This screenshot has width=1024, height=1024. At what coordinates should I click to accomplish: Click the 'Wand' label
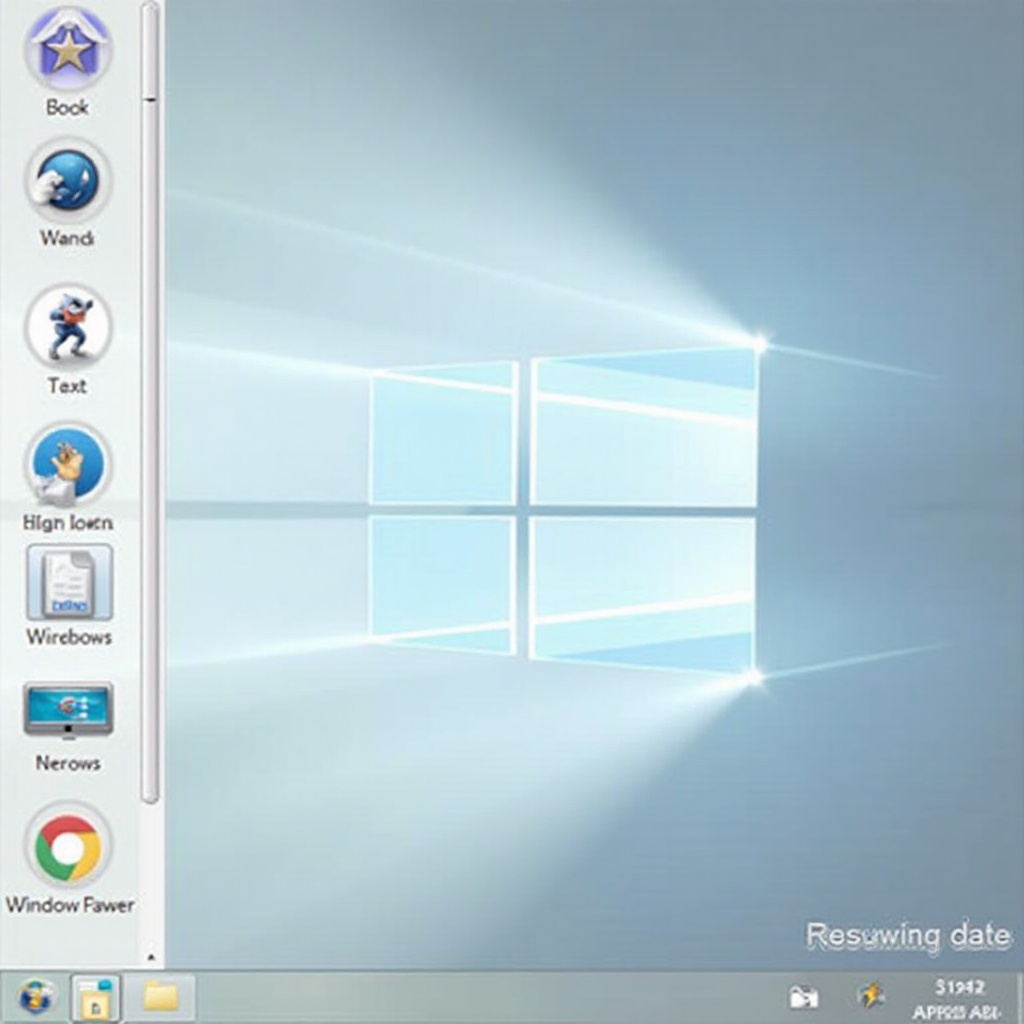click(x=67, y=238)
